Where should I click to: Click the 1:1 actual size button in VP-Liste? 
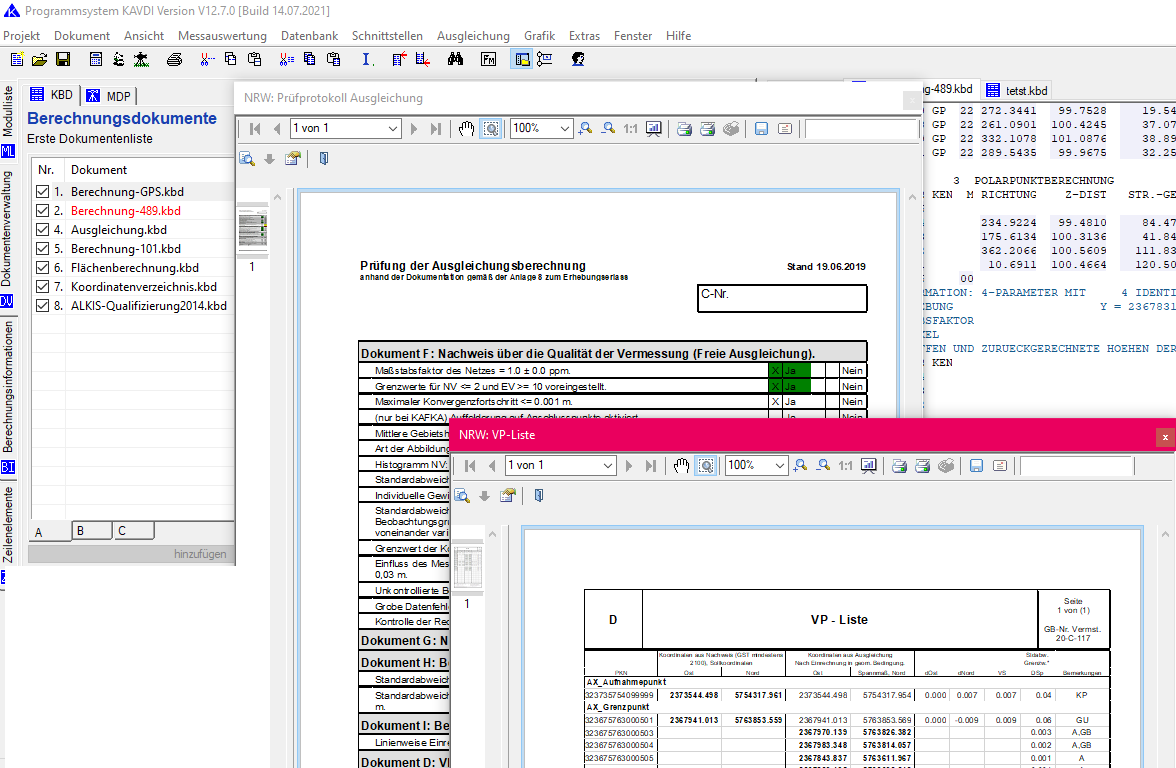[845, 465]
